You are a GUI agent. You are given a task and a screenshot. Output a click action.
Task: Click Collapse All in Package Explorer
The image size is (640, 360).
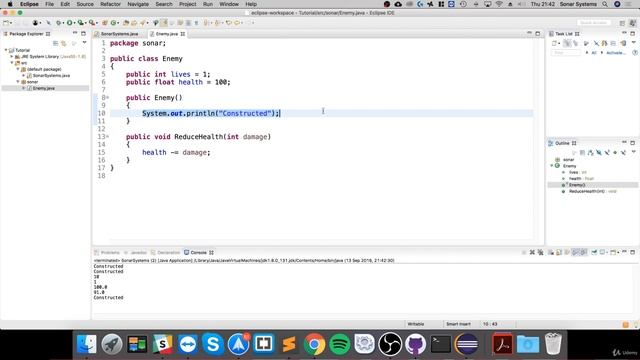tap(56, 43)
